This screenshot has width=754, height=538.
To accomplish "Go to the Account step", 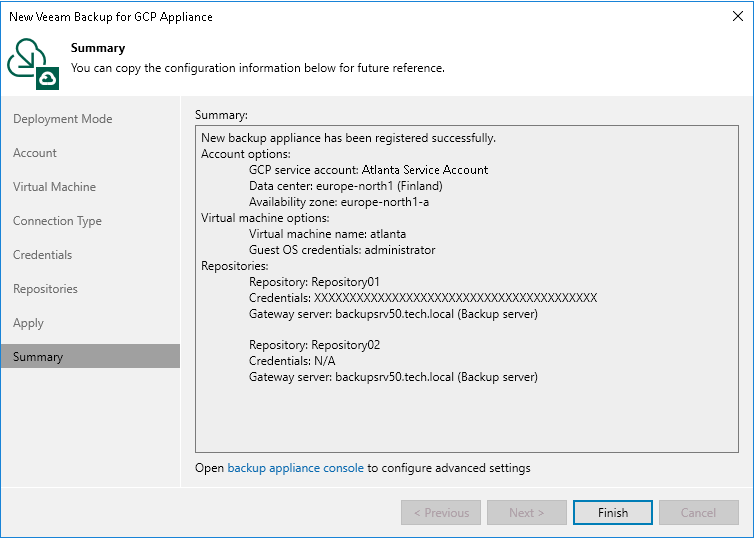I will (35, 153).
